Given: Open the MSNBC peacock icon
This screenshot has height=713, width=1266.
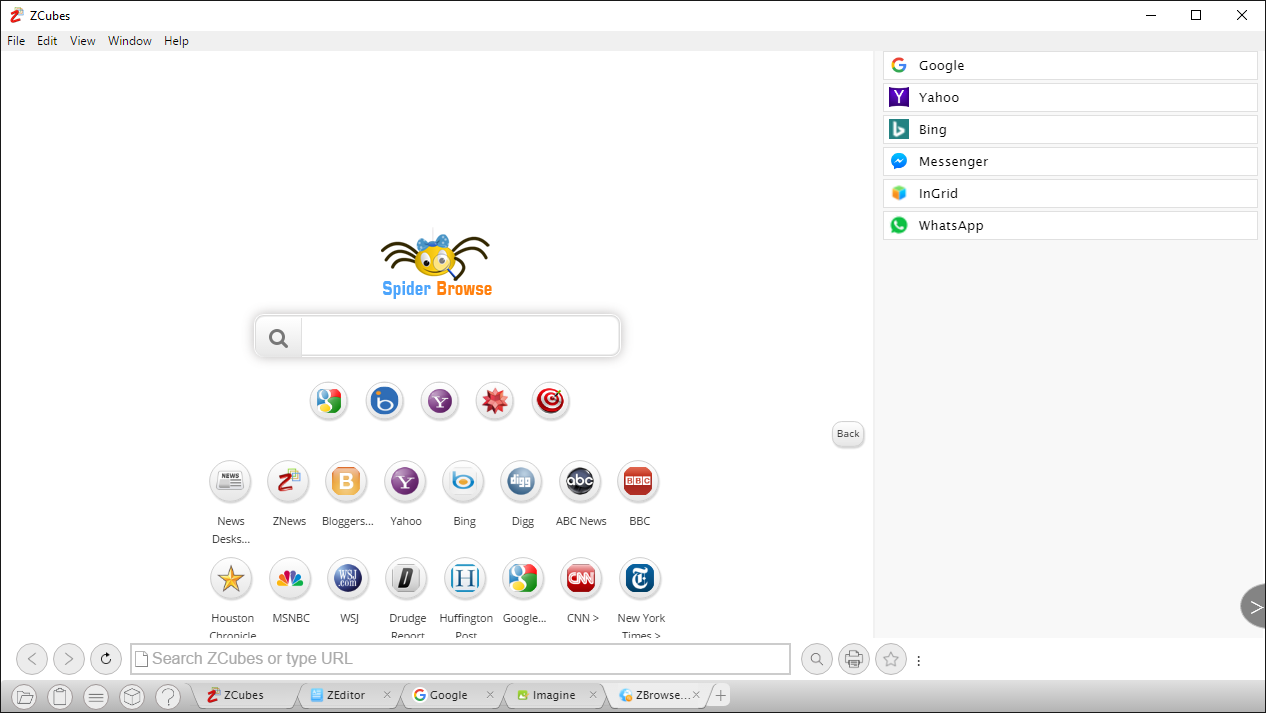Looking at the screenshot, I should (x=290, y=579).
